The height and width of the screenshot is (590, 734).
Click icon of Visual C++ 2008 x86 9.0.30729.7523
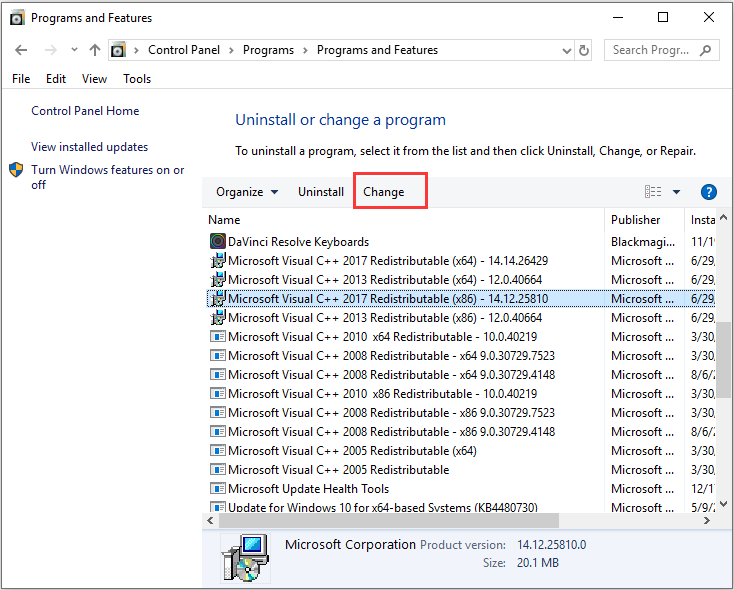[x=218, y=413]
